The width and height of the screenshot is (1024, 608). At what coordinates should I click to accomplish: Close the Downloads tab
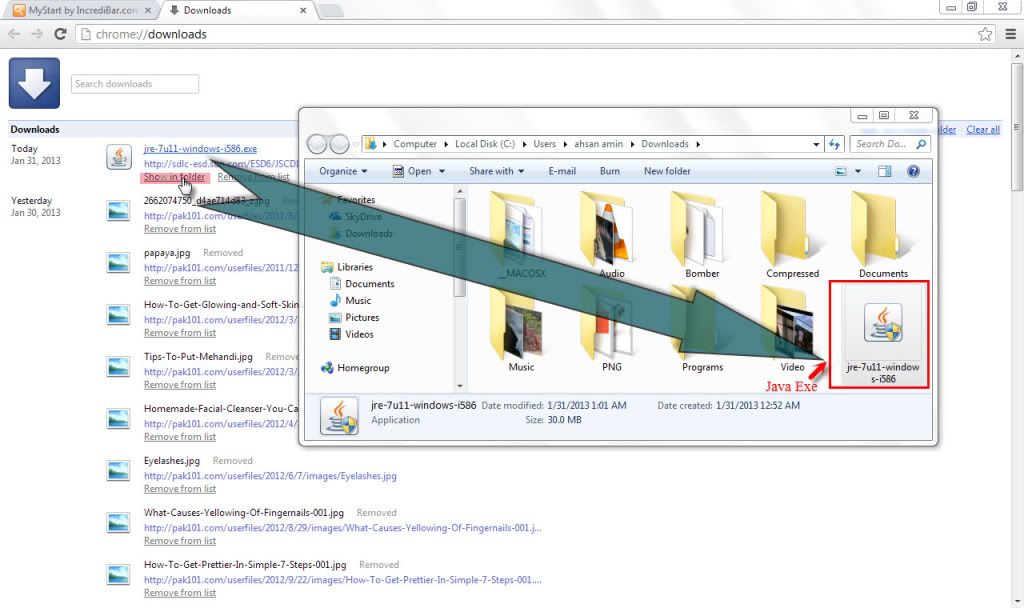pos(303,10)
